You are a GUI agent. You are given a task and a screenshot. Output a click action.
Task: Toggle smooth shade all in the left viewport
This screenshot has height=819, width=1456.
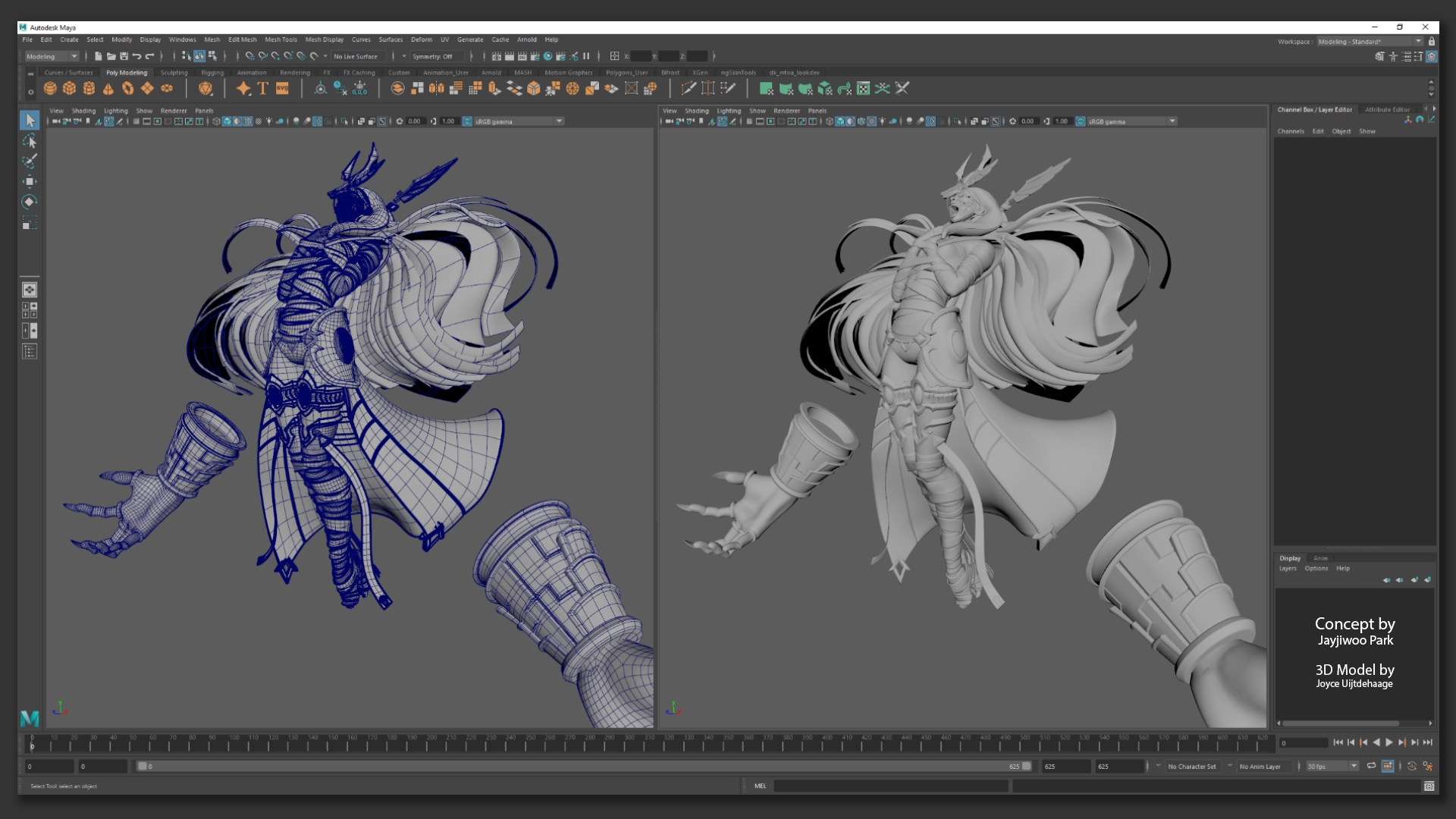pos(227,121)
